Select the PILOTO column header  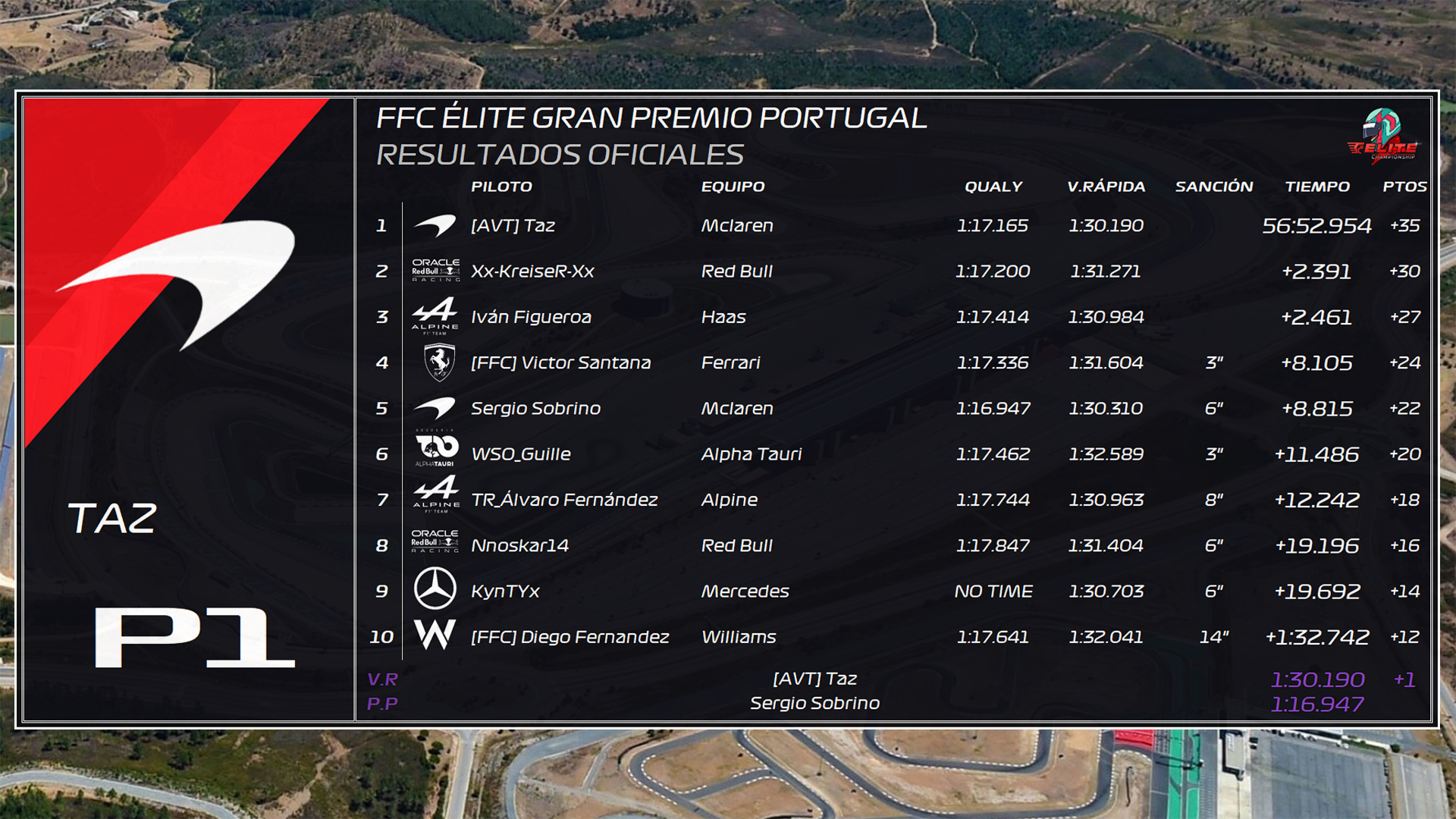tap(501, 187)
